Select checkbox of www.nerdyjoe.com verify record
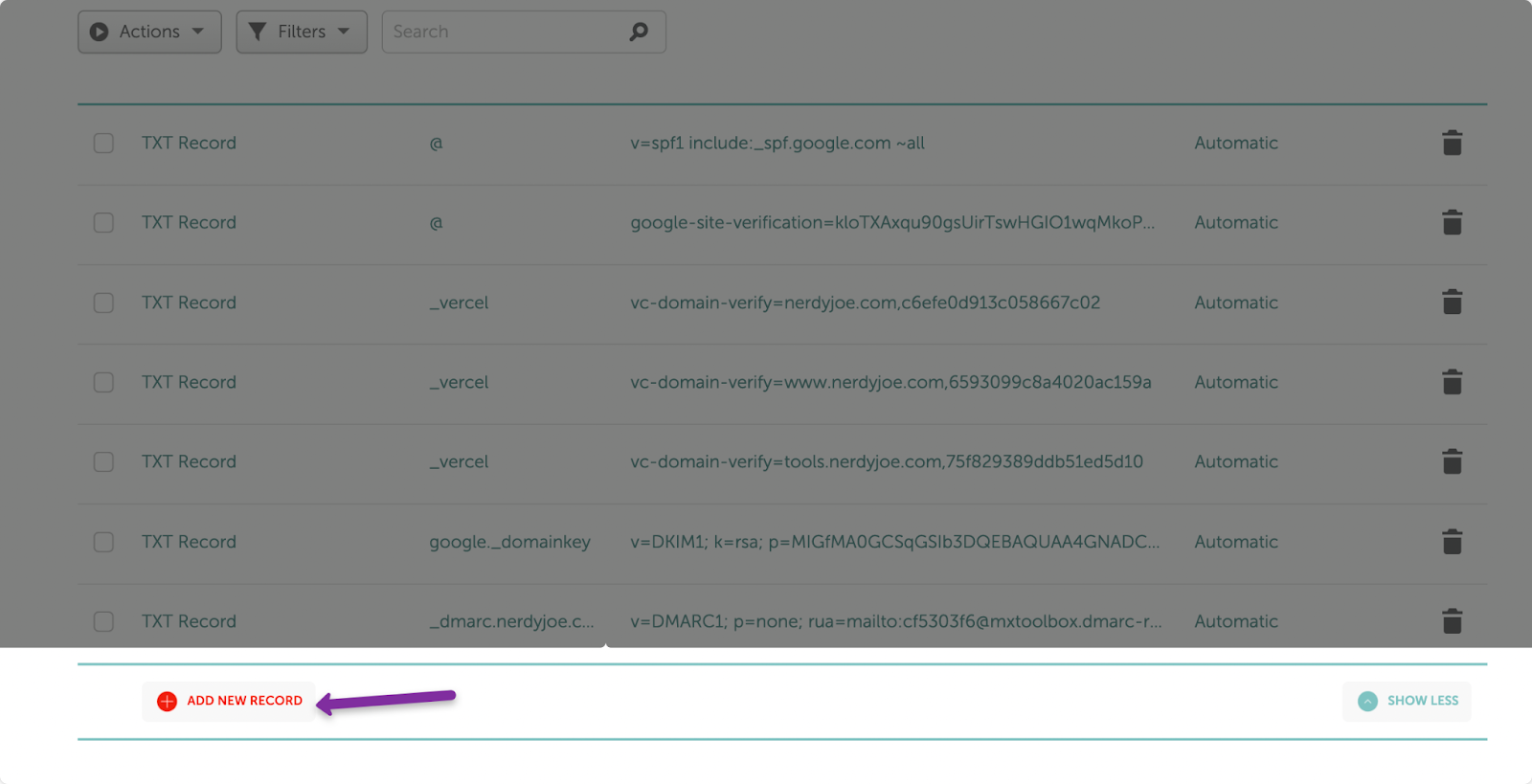The width and height of the screenshot is (1532, 784). pyautogui.click(x=103, y=382)
